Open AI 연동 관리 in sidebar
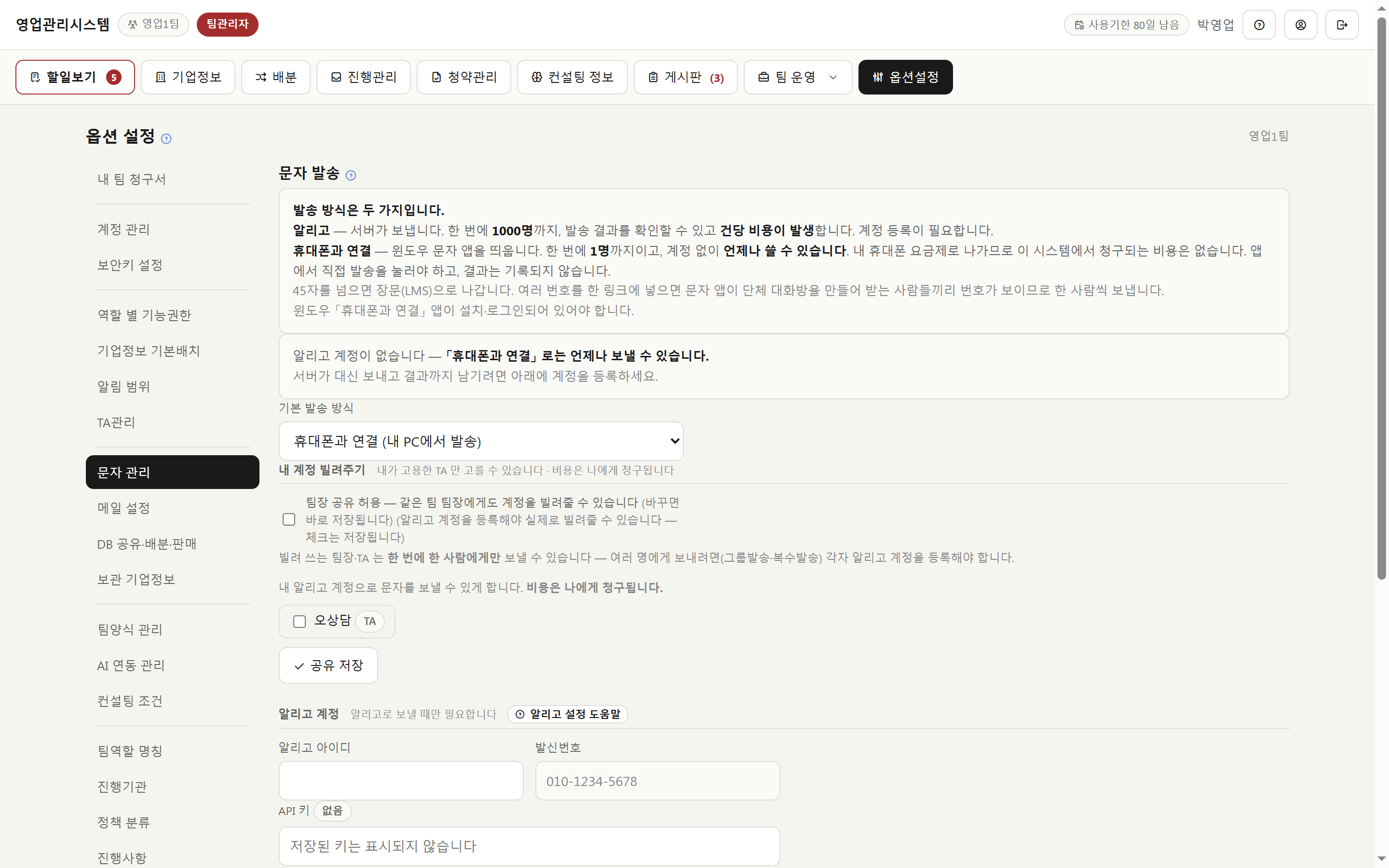The height and width of the screenshot is (868, 1389). [172, 665]
